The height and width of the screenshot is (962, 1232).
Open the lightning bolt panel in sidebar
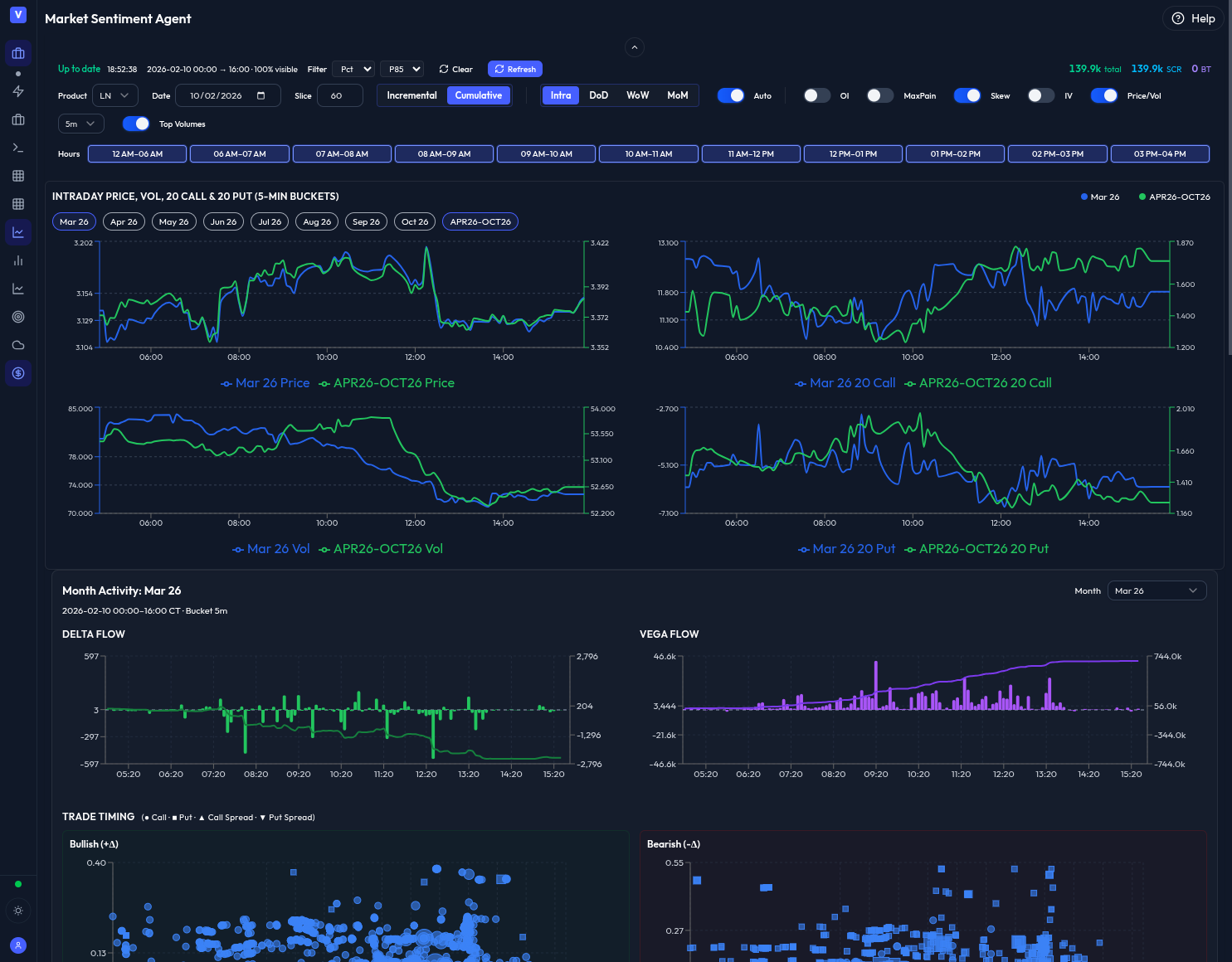(x=18, y=91)
